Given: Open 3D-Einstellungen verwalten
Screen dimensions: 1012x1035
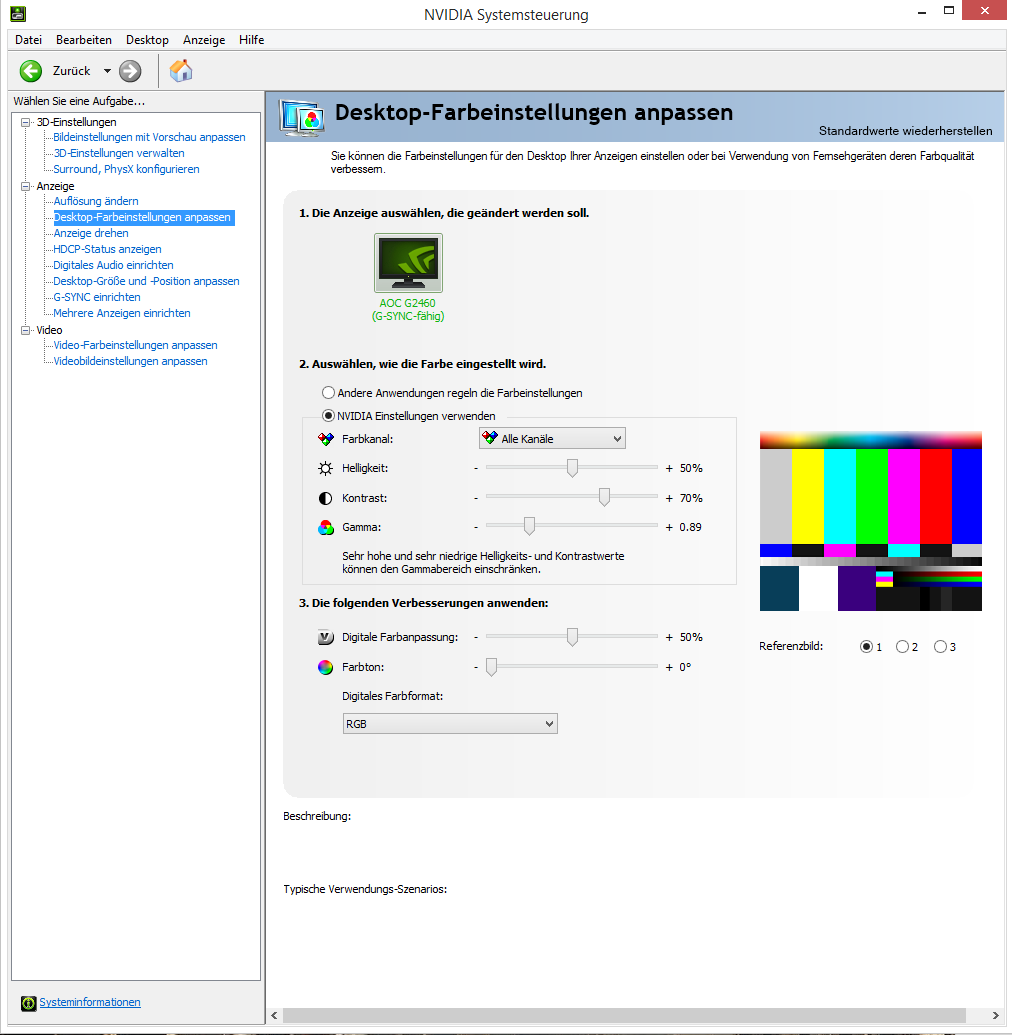Looking at the screenshot, I should [x=119, y=153].
